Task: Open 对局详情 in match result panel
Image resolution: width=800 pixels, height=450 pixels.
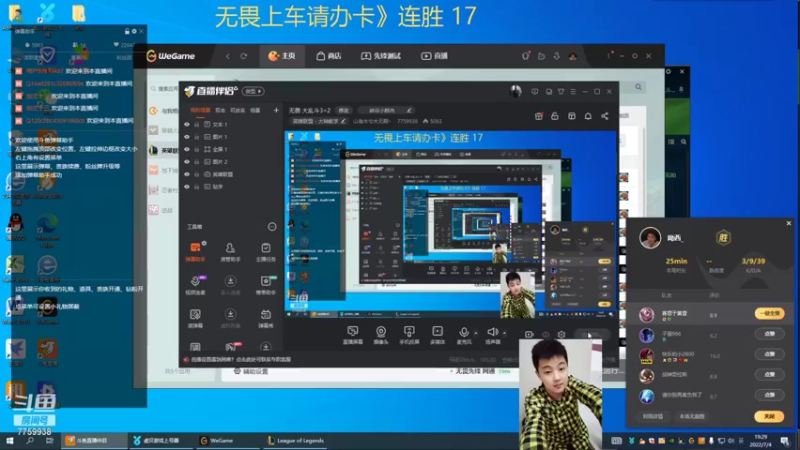Action: pos(653,416)
